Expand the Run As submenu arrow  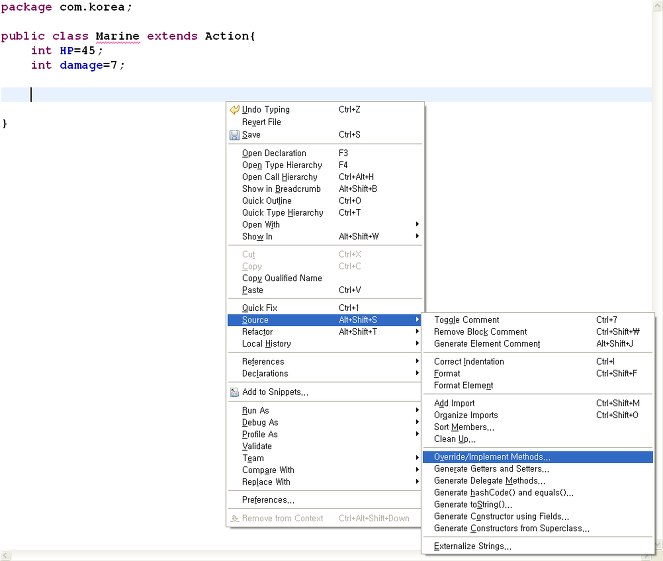click(x=417, y=410)
